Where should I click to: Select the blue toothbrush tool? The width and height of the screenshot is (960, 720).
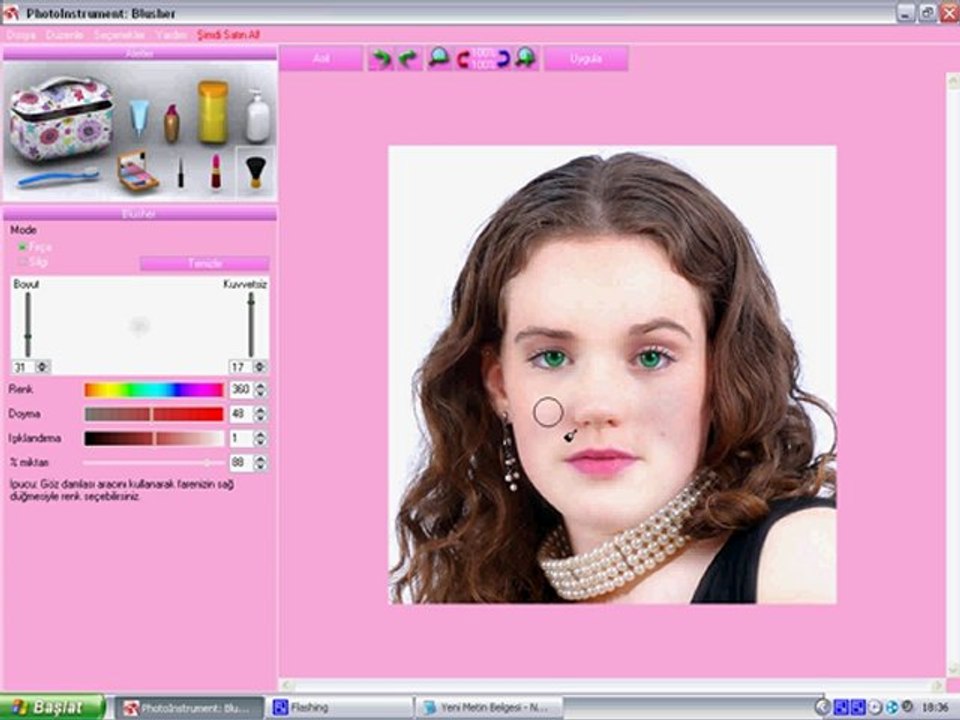(58, 177)
